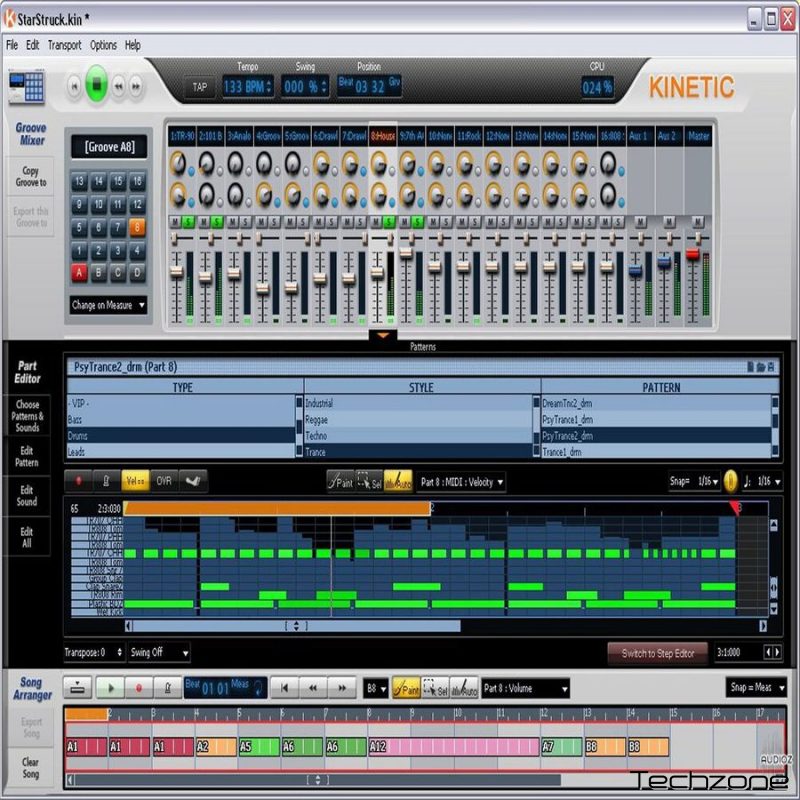800x800 pixels.
Task: Open the Change on Measure dropdown
Action: [108, 305]
